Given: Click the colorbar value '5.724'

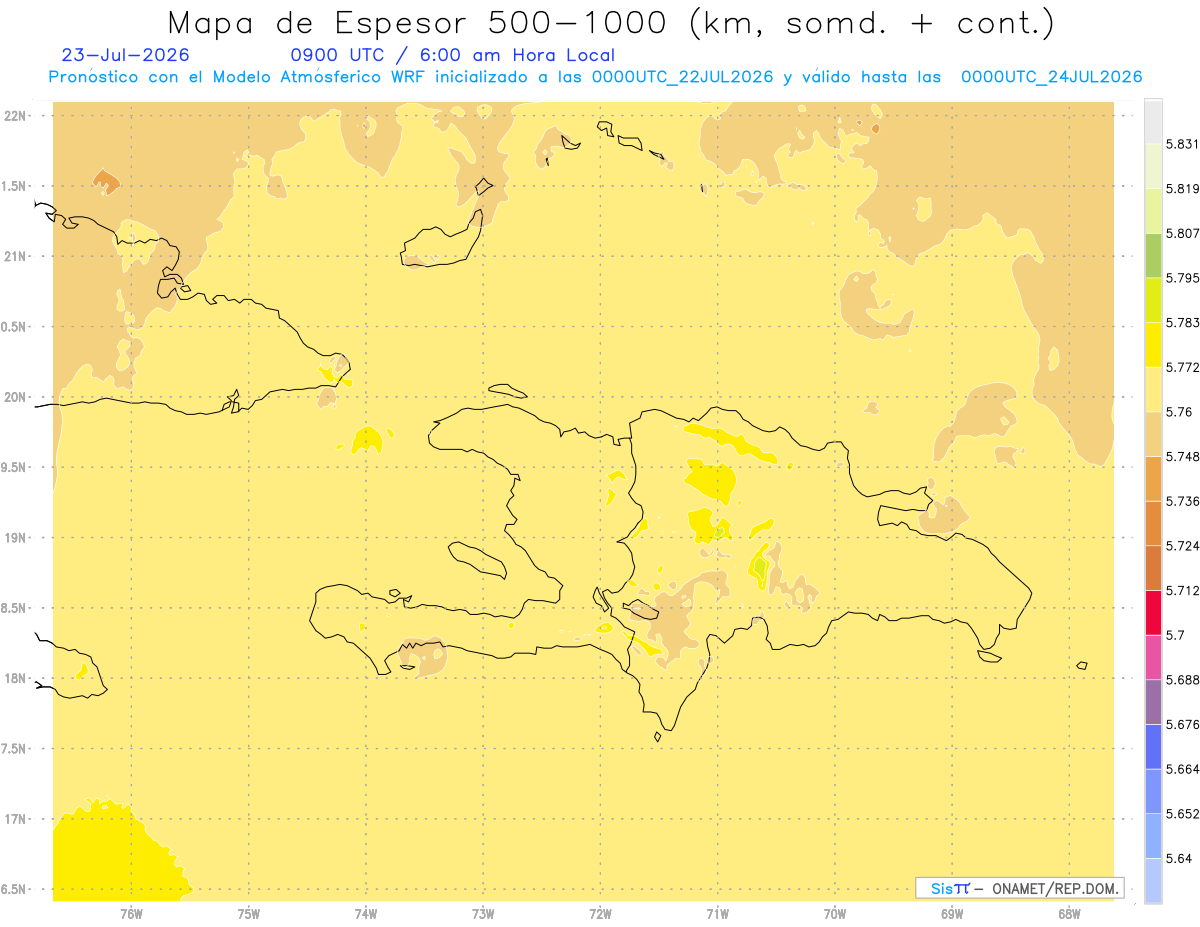Looking at the screenshot, I should click(x=1181, y=546).
